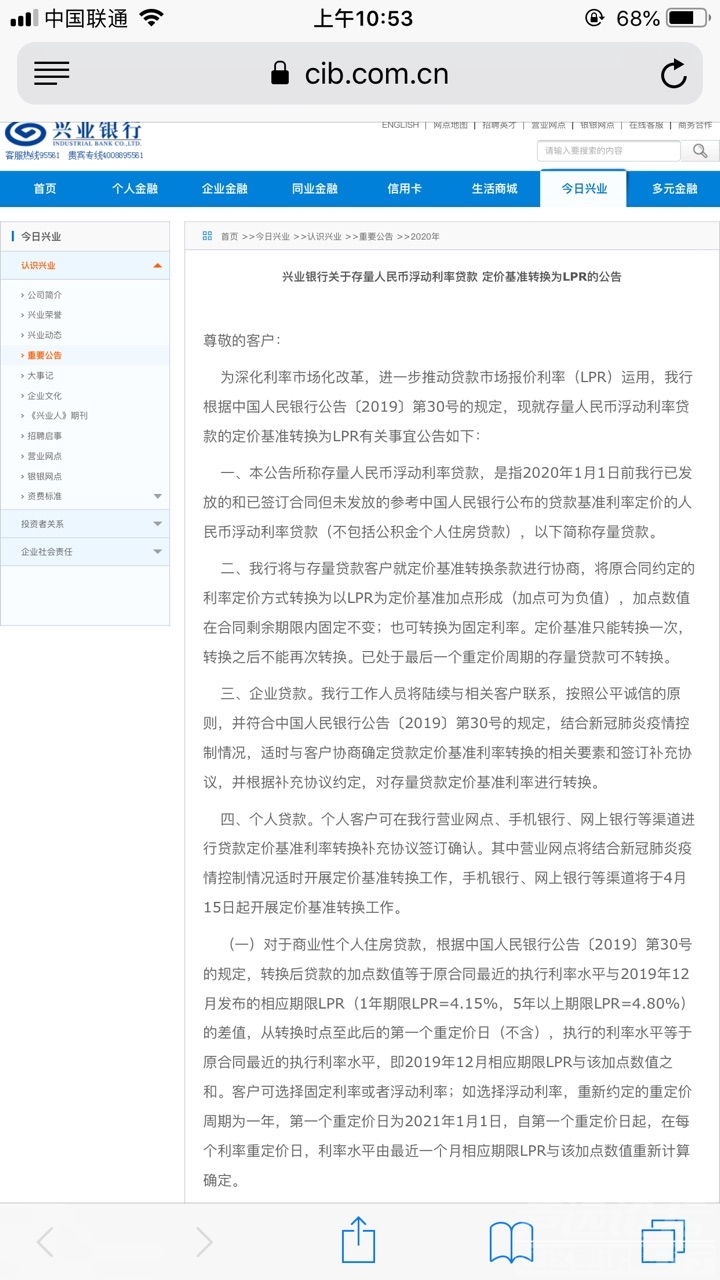Go back with the back arrow
The width and height of the screenshot is (720, 1280).
click(45, 1242)
